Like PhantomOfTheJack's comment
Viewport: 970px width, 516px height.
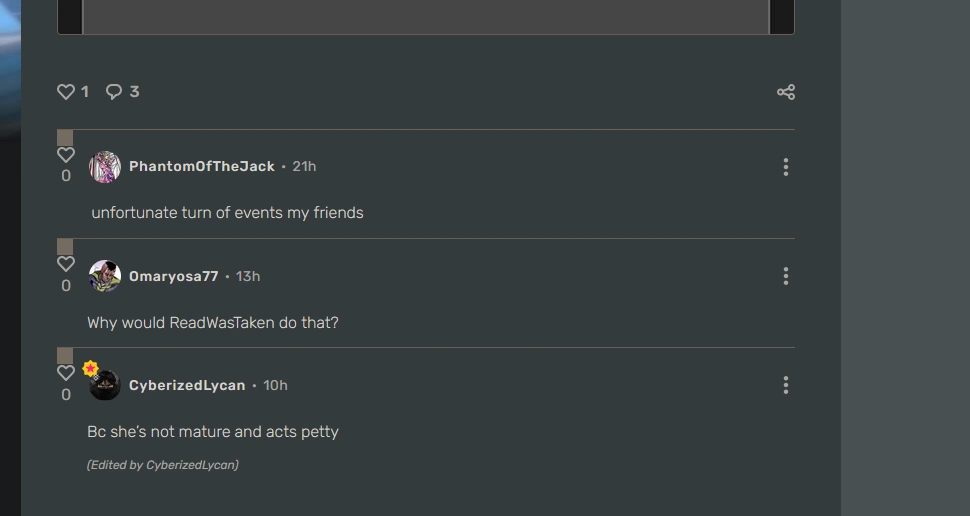[66, 155]
